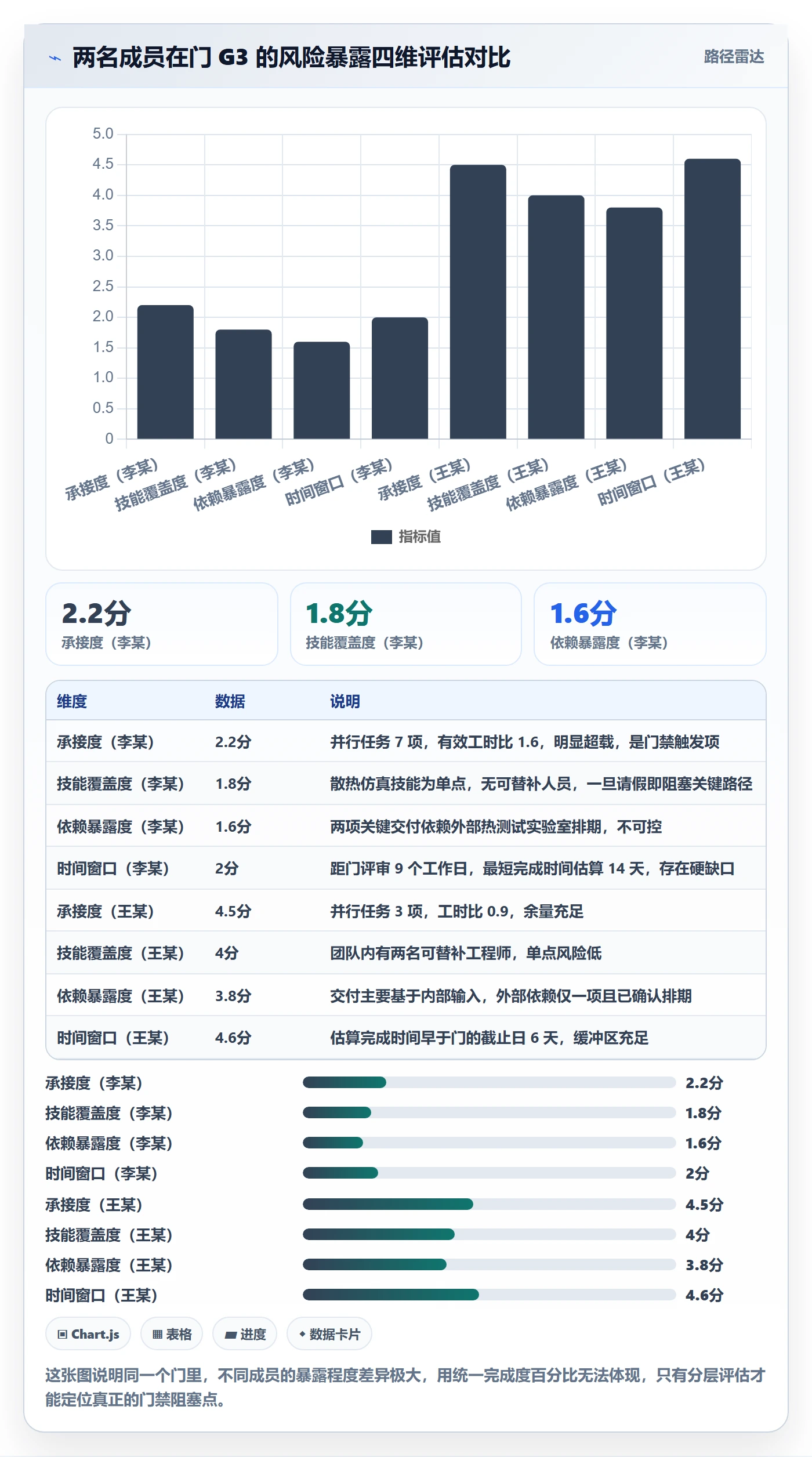The image size is (812, 1457).
Task: Select the 表格 tag chip
Action: [x=172, y=1334]
